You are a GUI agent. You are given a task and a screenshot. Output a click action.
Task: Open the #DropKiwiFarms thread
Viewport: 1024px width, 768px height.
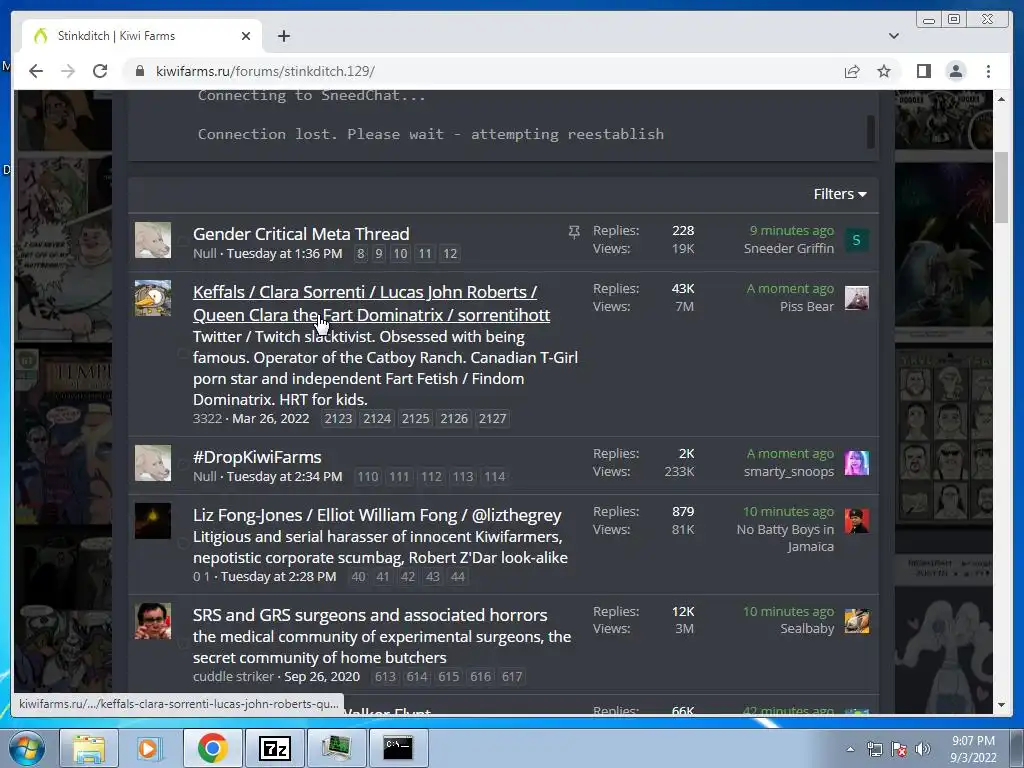tap(257, 457)
